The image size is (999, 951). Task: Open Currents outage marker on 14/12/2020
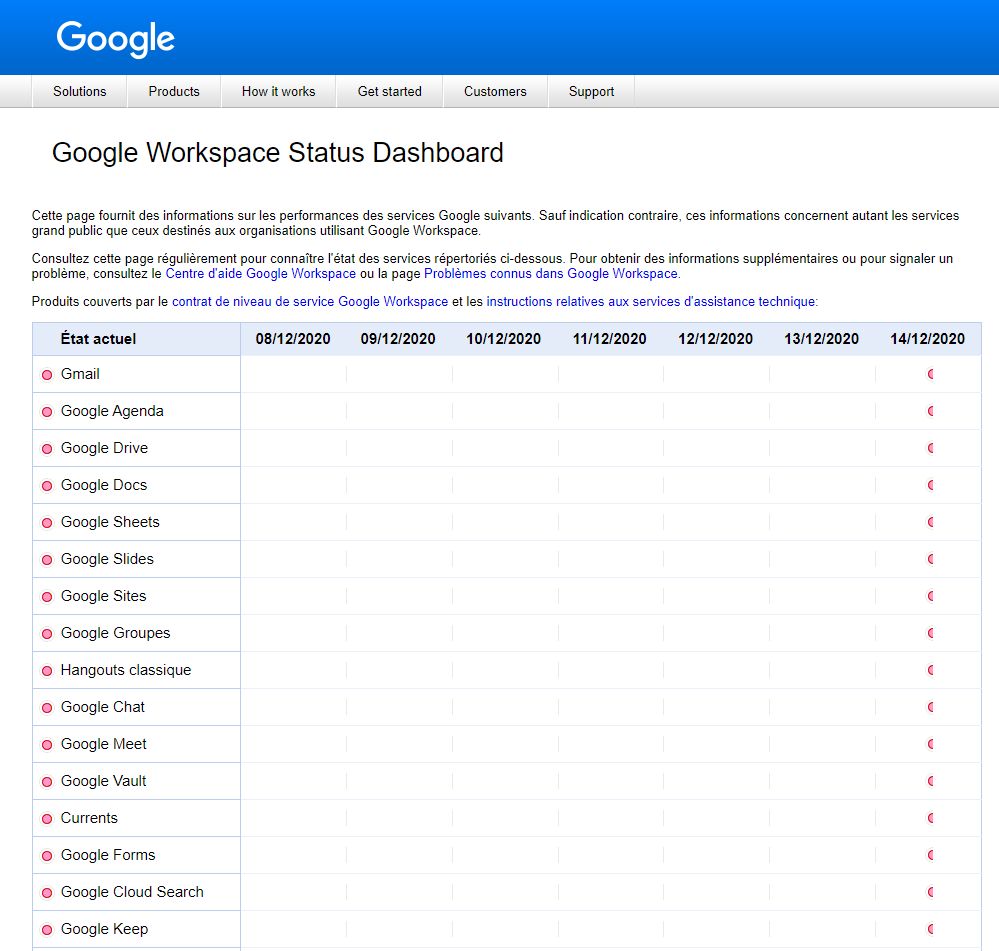tap(930, 817)
